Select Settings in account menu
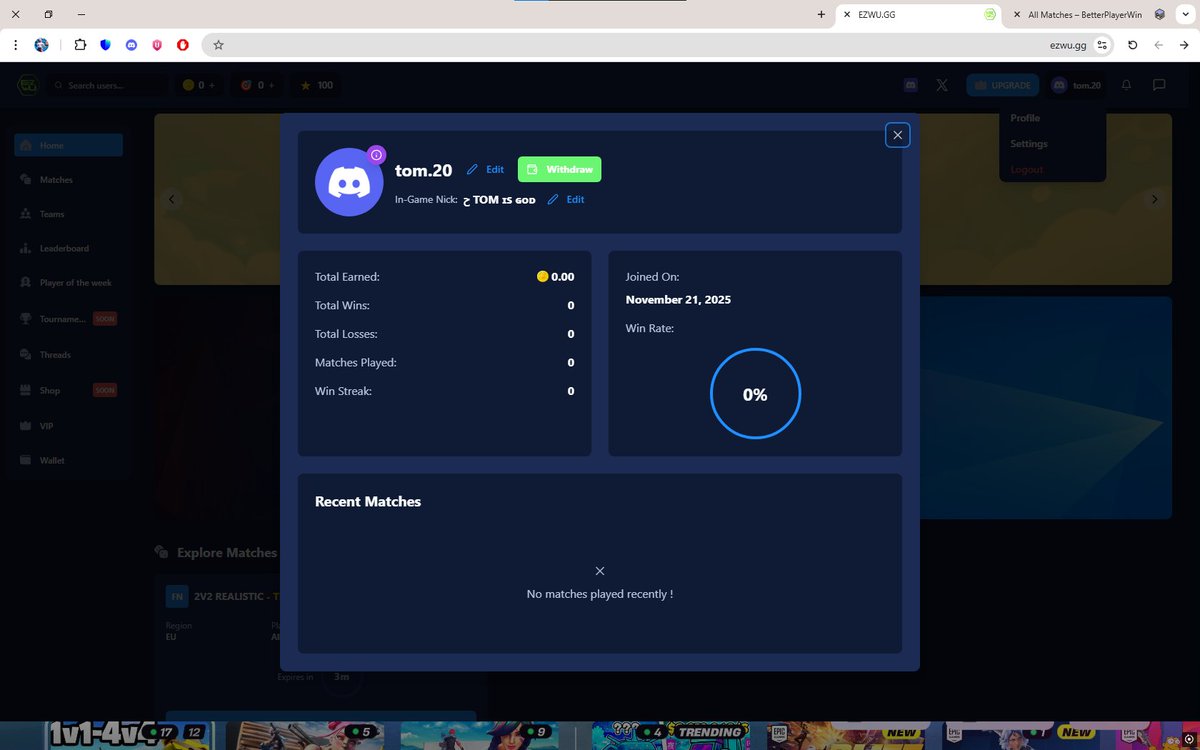This screenshot has height=750, width=1200. click(1029, 144)
